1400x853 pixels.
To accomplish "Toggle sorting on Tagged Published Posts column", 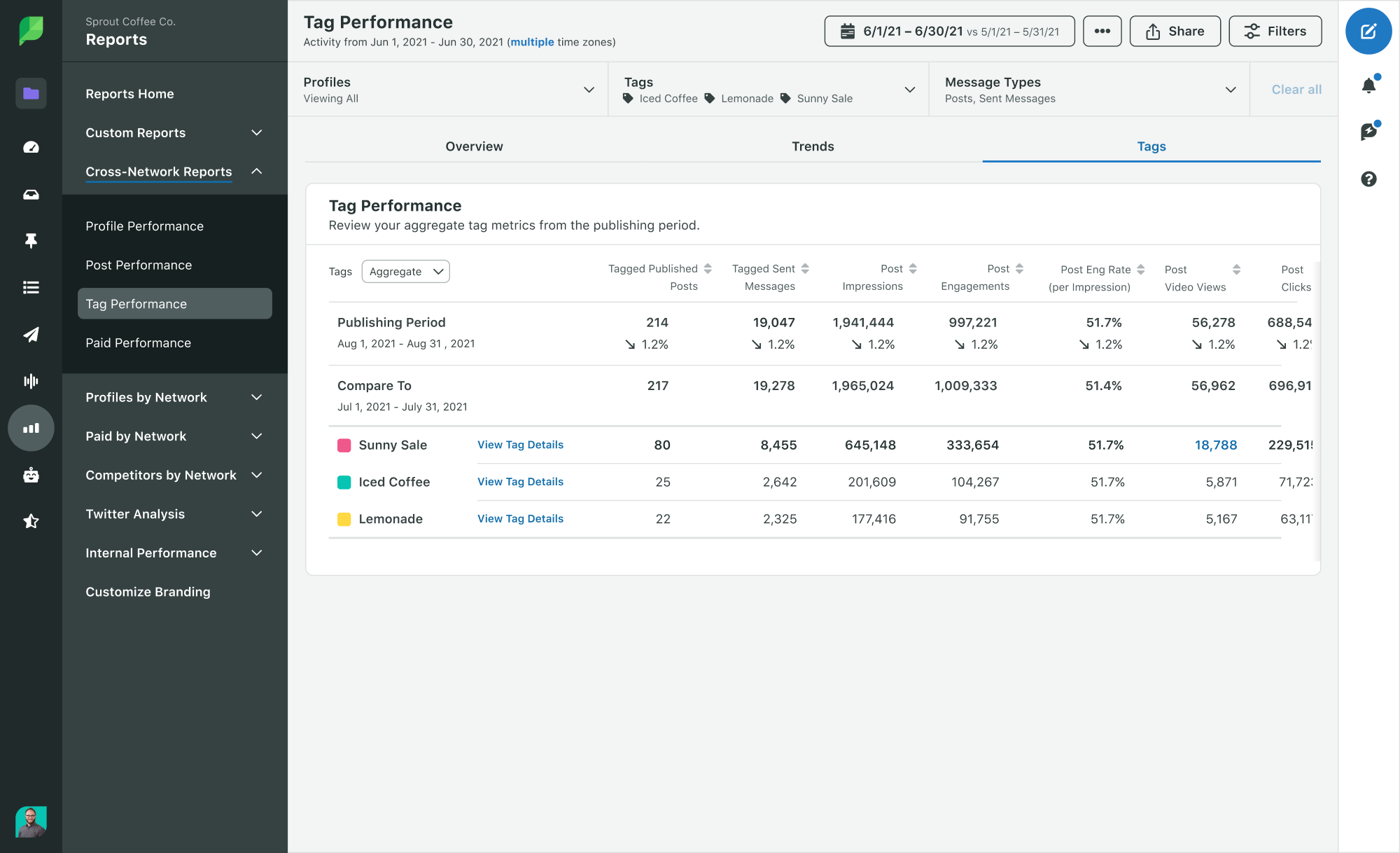I will [x=708, y=268].
